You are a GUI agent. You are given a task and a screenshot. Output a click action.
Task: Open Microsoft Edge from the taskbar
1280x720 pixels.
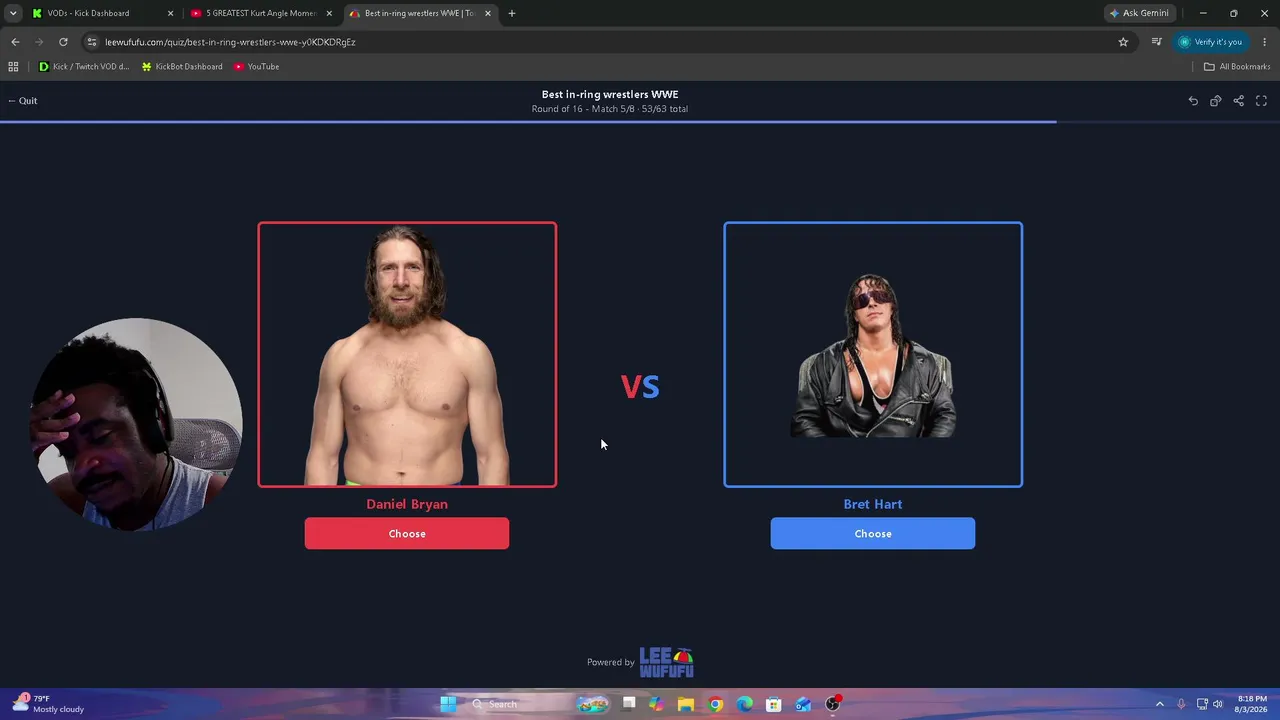click(745, 704)
